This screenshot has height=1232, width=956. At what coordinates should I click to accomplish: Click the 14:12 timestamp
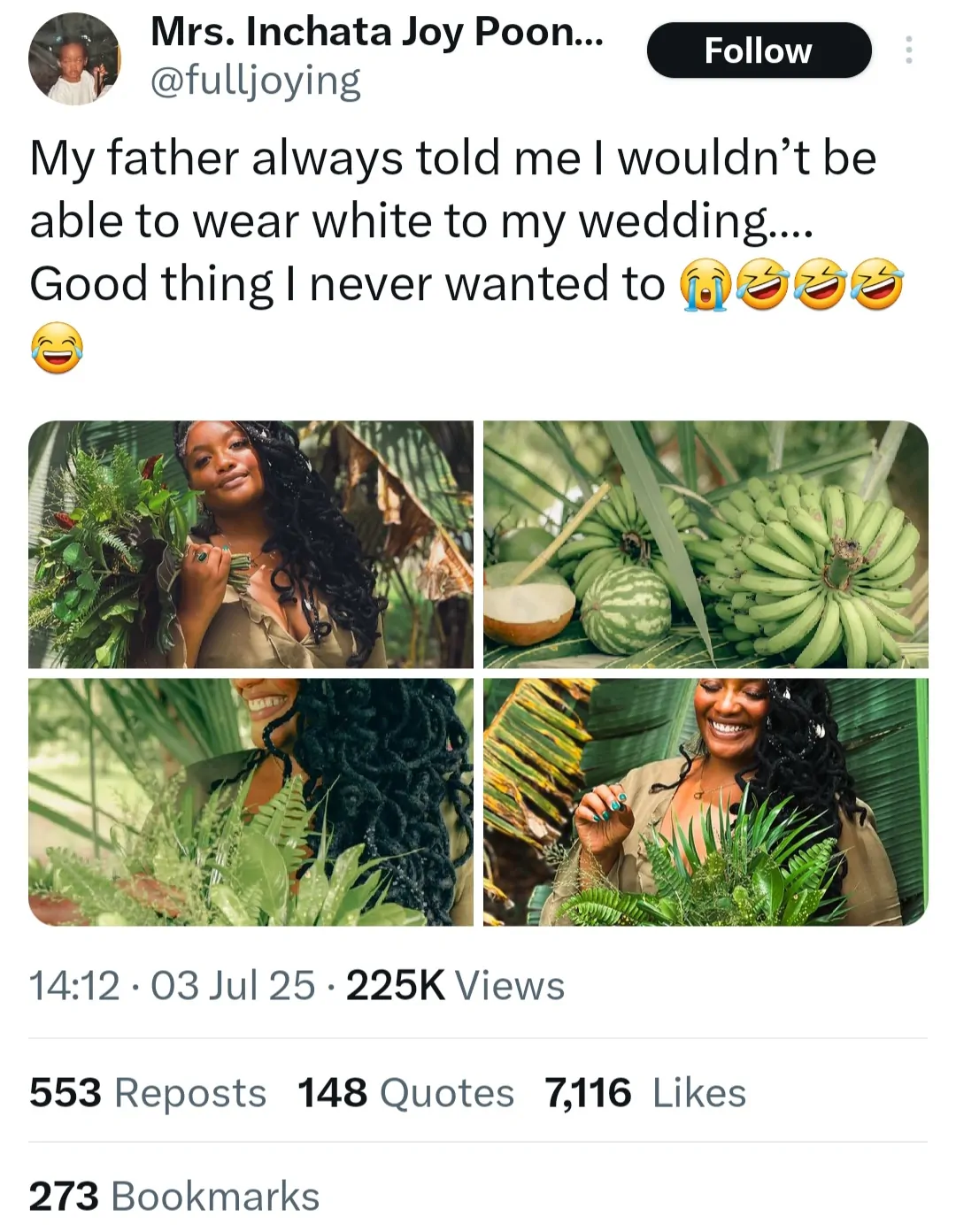(x=74, y=986)
